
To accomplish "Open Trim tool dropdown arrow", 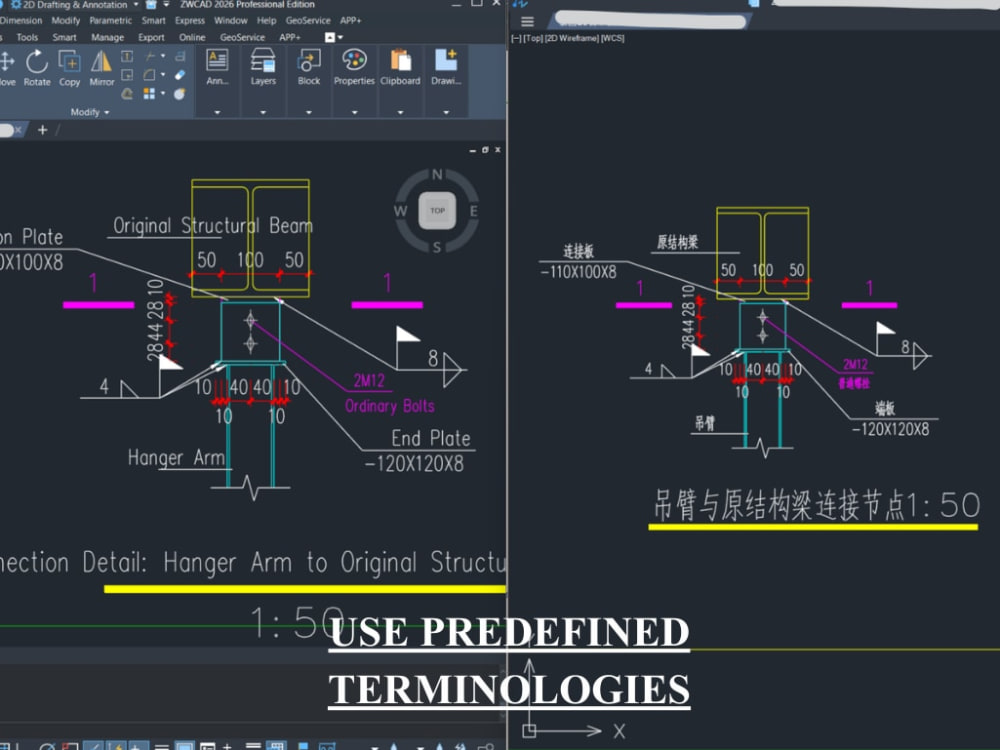I will coord(163,56).
